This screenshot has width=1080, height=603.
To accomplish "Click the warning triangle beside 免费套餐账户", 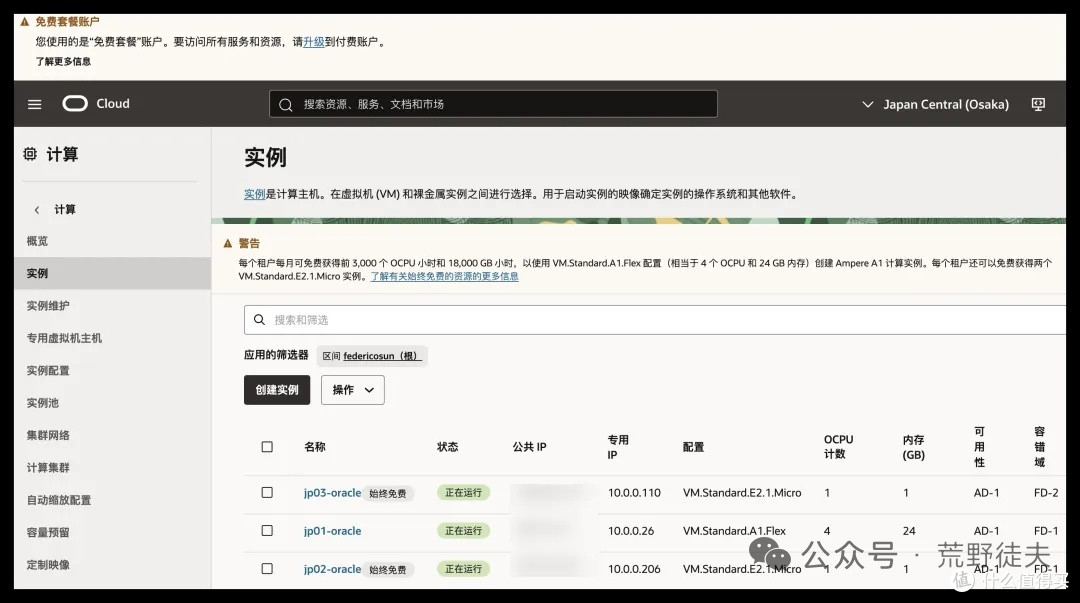I will click(25, 22).
